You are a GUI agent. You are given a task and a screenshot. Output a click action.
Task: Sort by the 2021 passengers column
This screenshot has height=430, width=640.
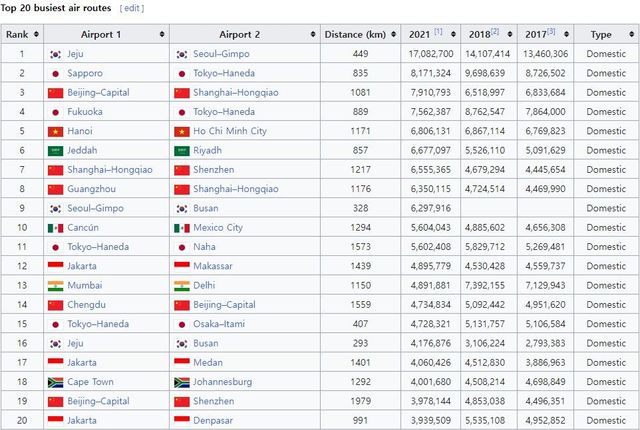coord(451,34)
